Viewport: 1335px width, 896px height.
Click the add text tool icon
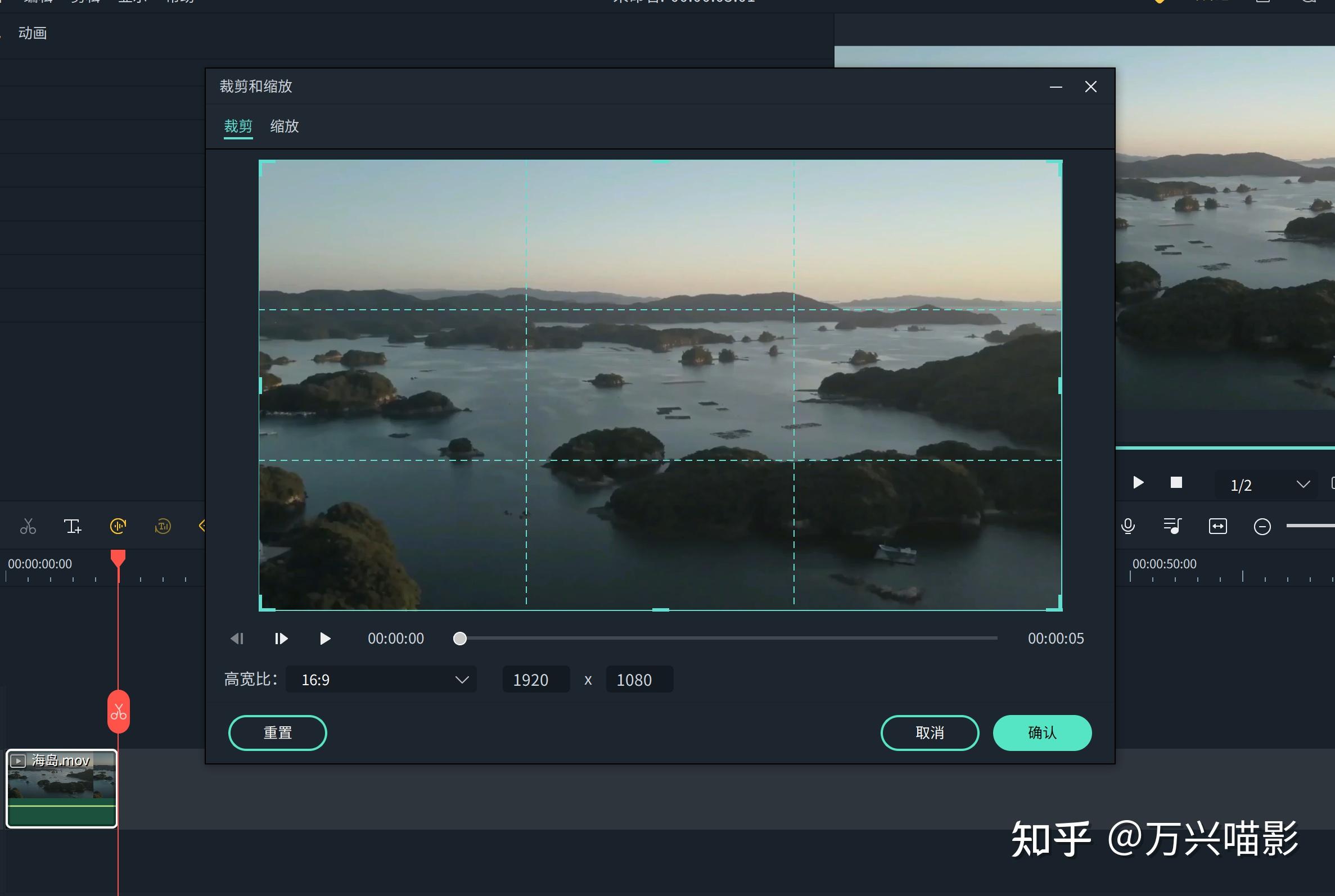73,526
